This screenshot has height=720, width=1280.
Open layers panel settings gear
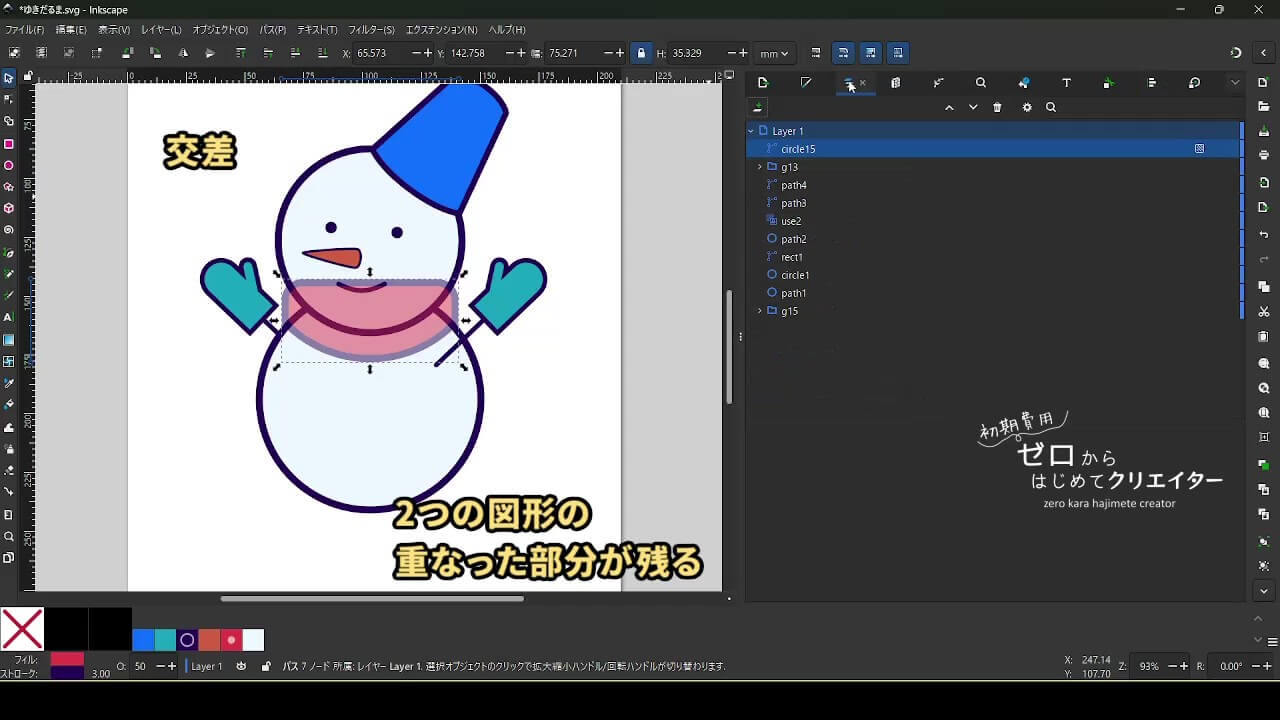tap(1027, 108)
